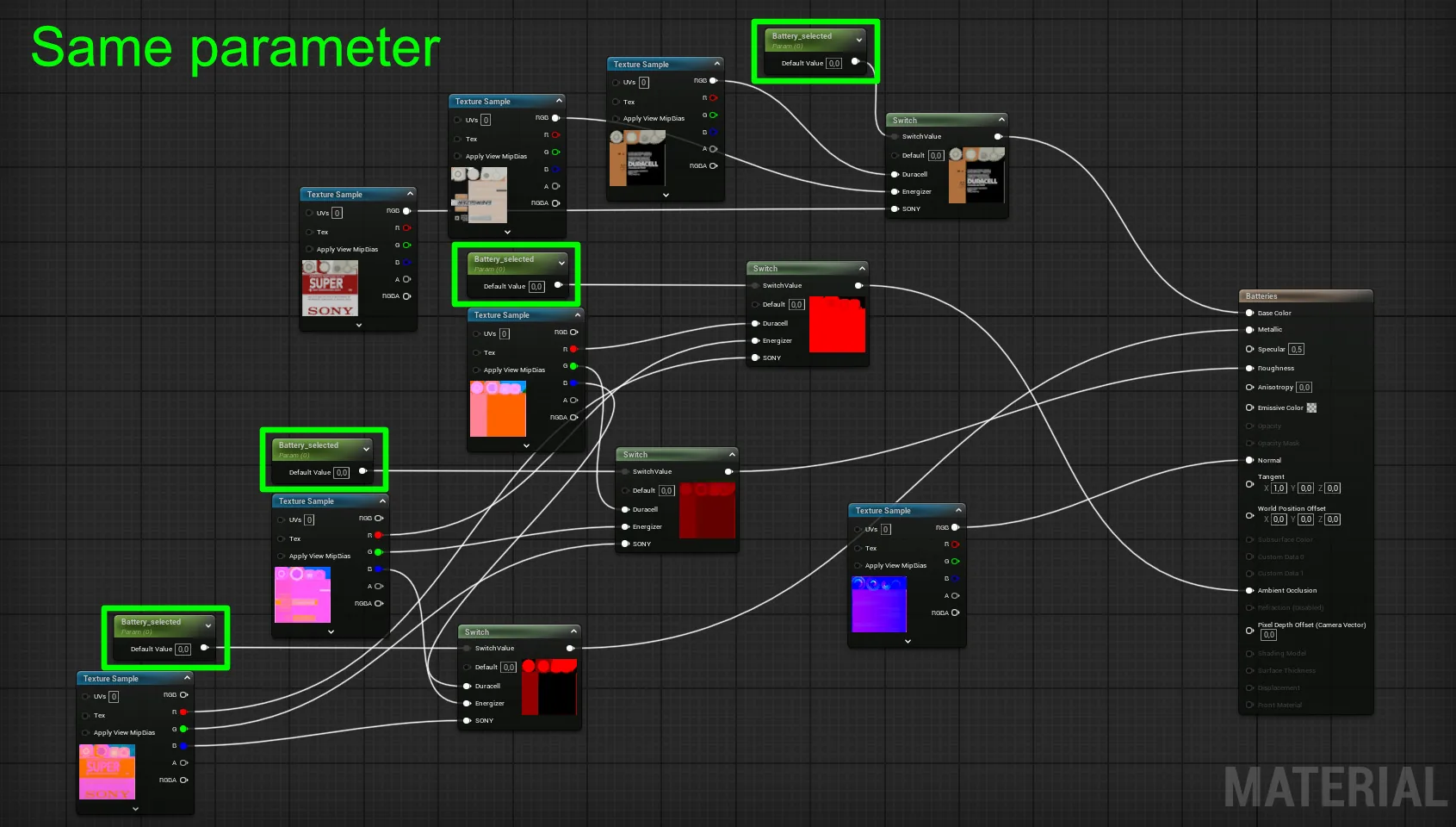Screen dimensions: 1456x827
Task: Click B output pin of magenta preview Texture Sample
Action: pos(378,569)
